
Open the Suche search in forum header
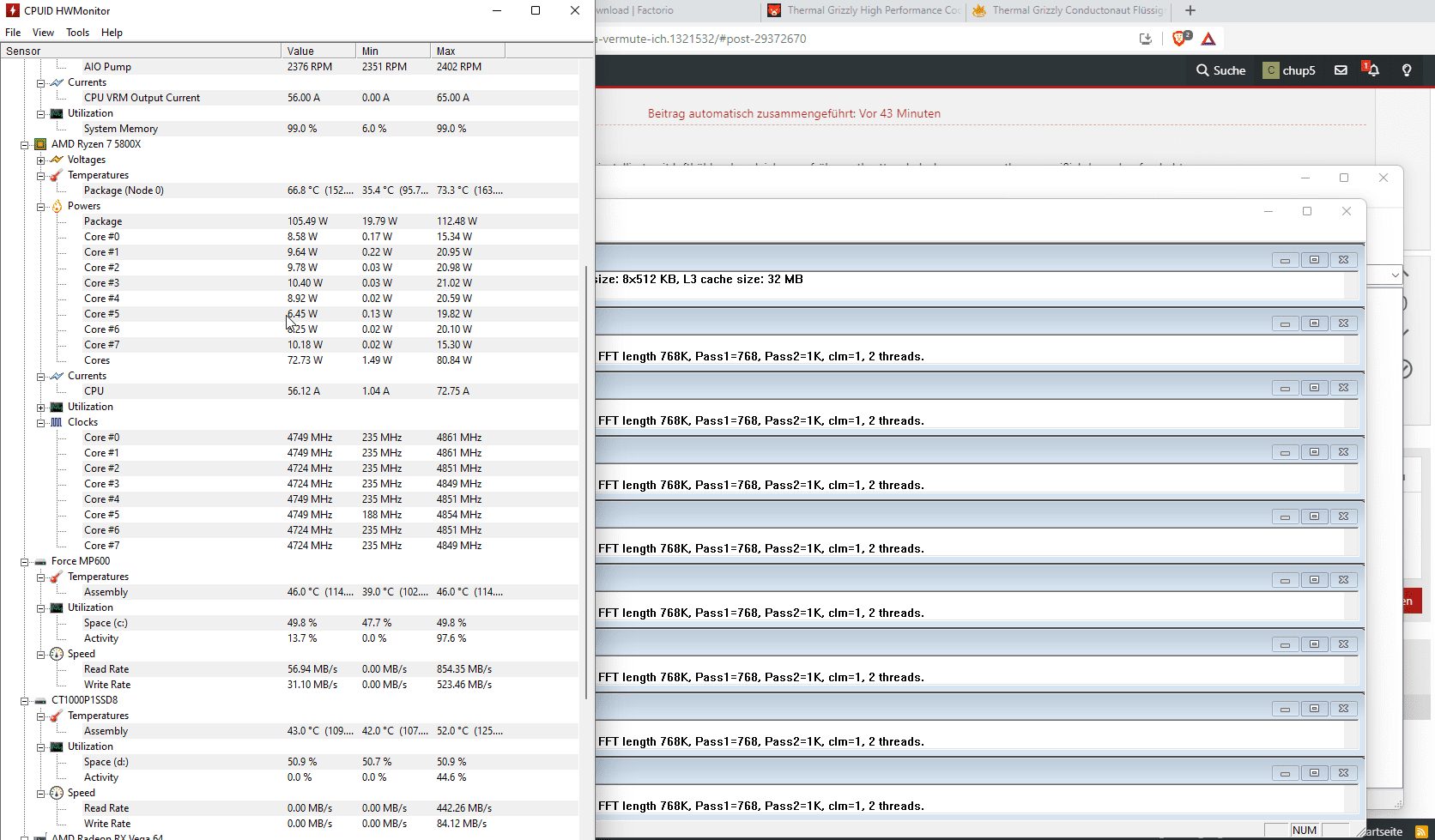pyautogui.click(x=1220, y=70)
